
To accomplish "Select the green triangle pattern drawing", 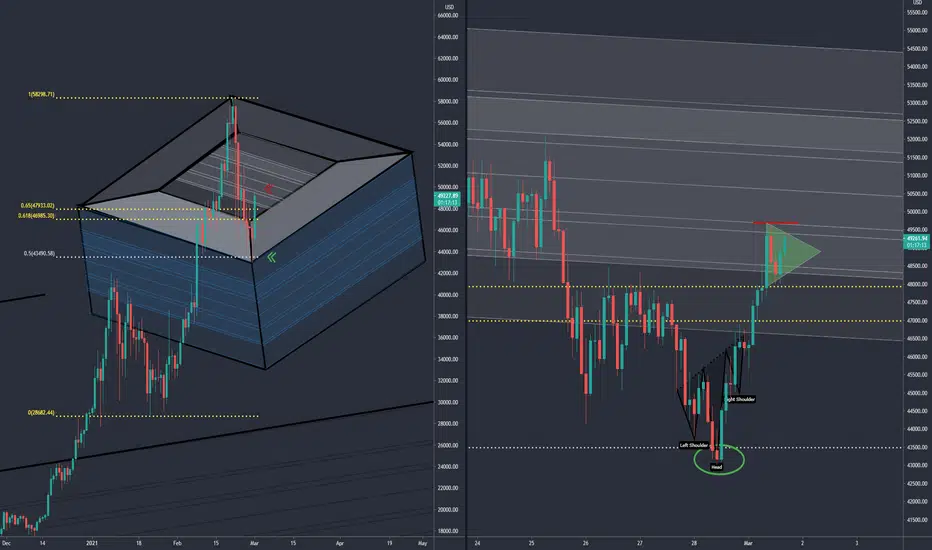I will pos(796,252).
